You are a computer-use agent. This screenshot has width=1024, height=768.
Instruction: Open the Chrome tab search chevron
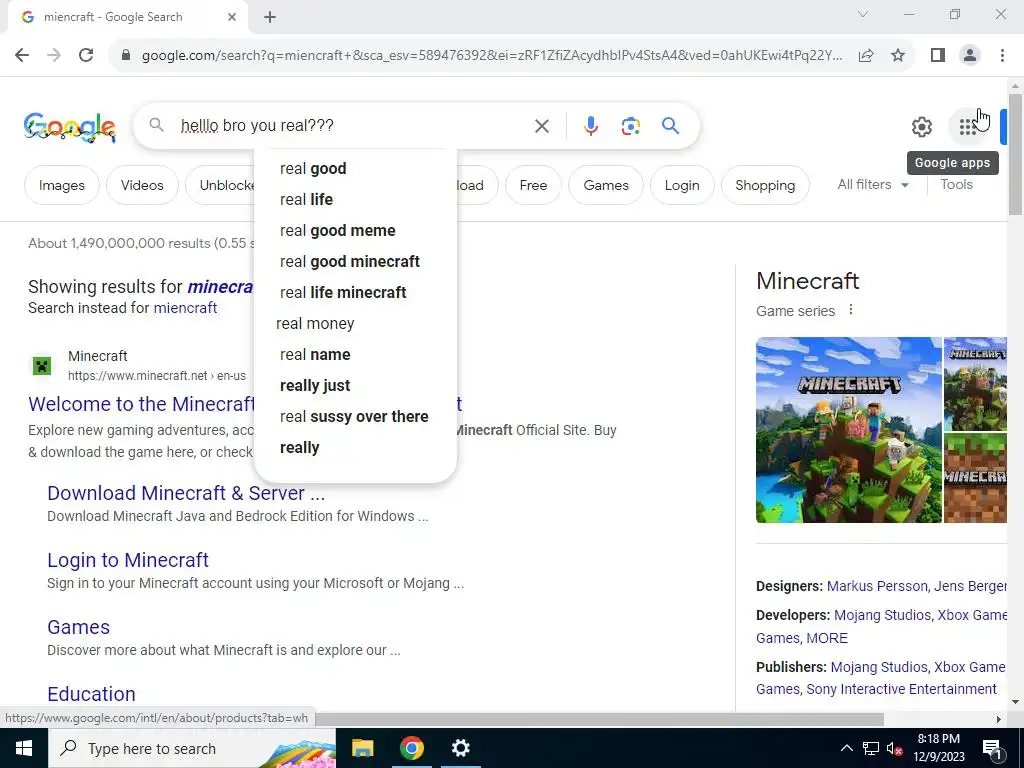(863, 14)
